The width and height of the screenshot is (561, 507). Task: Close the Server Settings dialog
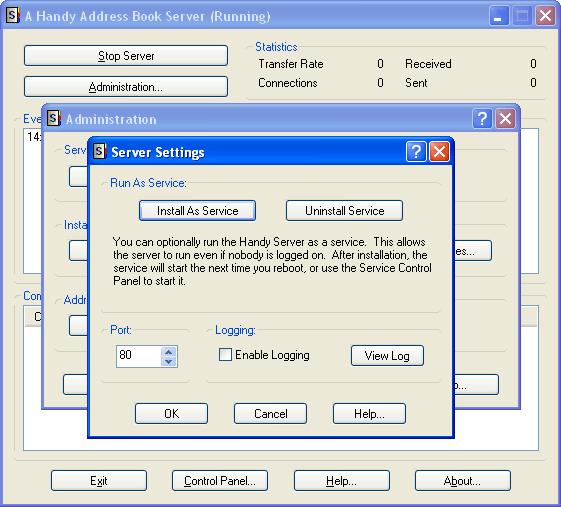pos(439,152)
